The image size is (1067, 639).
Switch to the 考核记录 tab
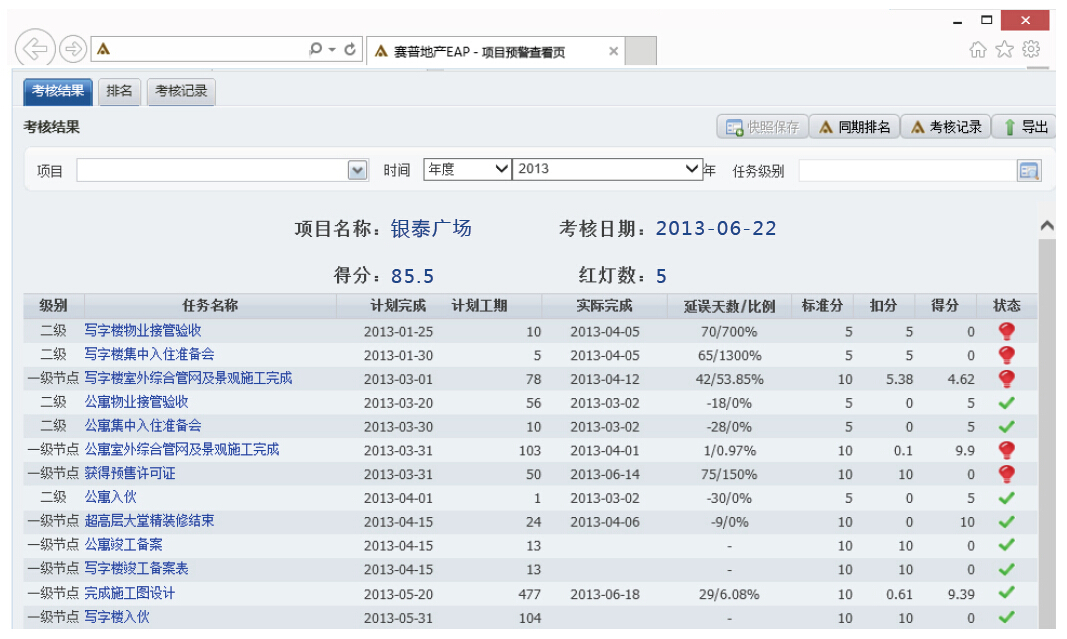[181, 92]
